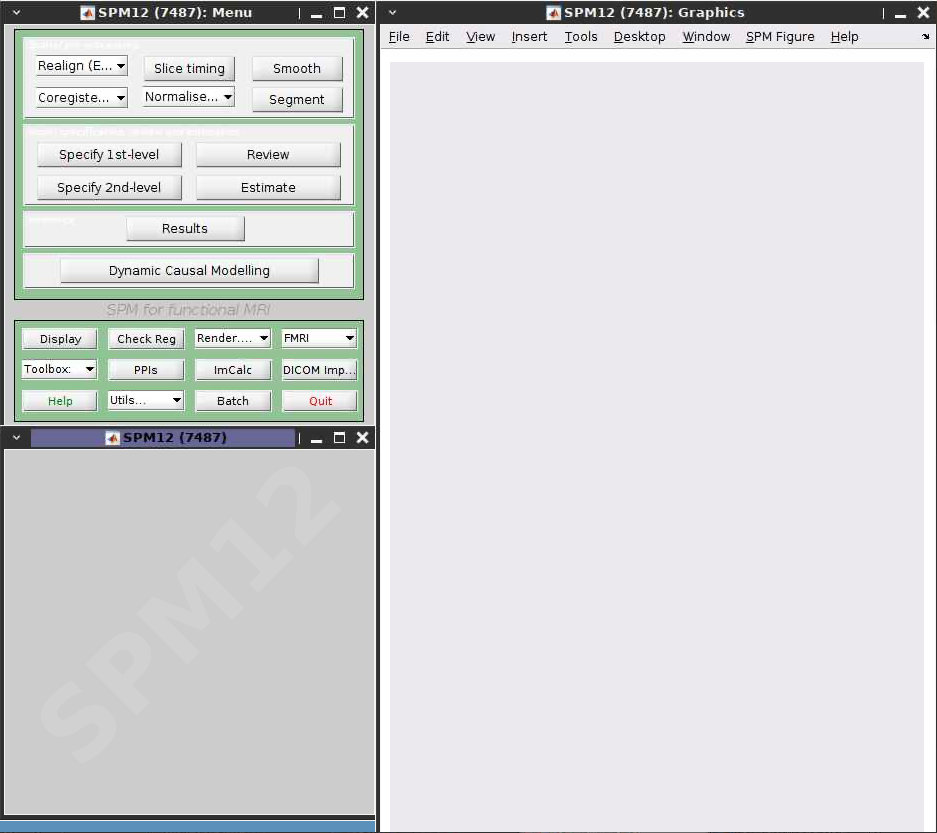Expand the Toolbox dropdown
Viewport: 937px width, 833px height.
[90, 369]
